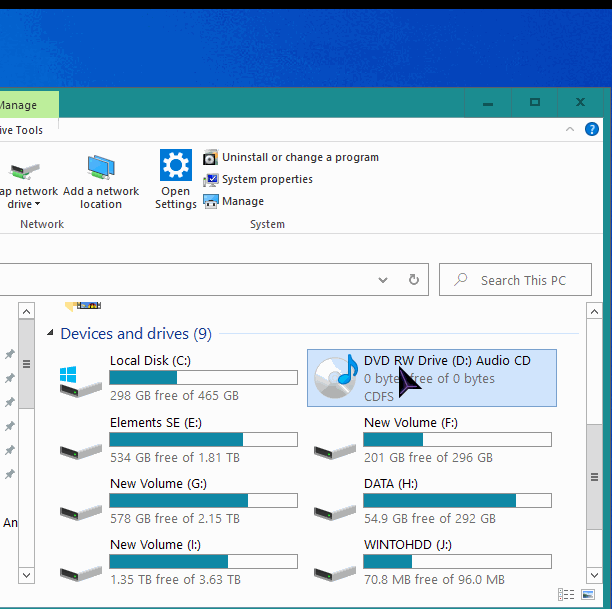
Task: Click Uninstall or change a program
Action: point(300,157)
